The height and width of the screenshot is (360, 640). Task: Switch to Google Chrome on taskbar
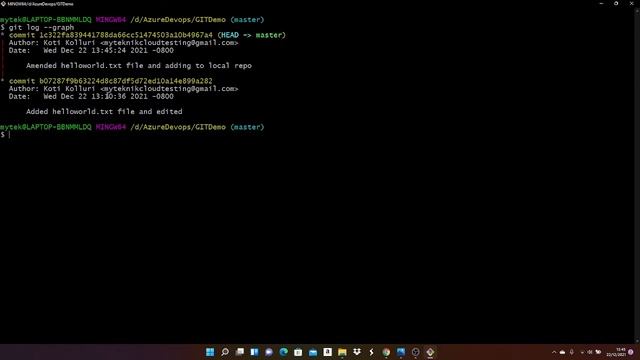tap(386, 352)
